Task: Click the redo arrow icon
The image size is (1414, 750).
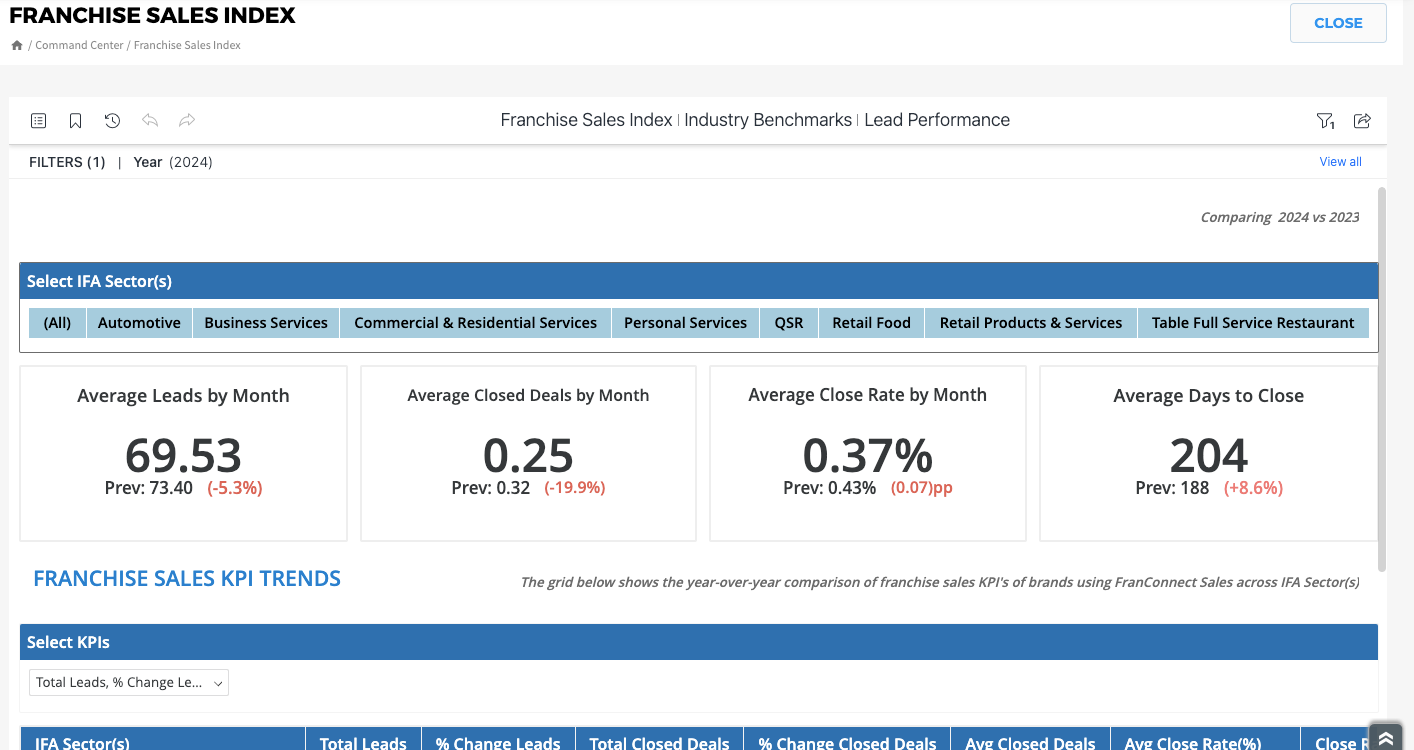Action: [x=187, y=121]
